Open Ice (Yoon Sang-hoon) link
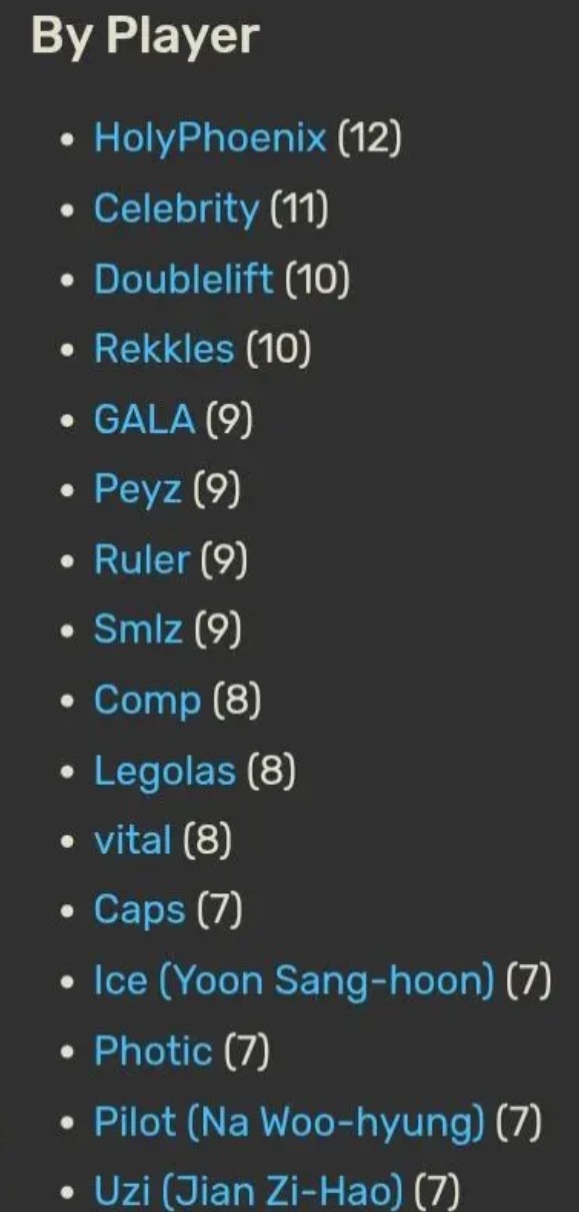This screenshot has height=1212, width=579. (x=294, y=981)
